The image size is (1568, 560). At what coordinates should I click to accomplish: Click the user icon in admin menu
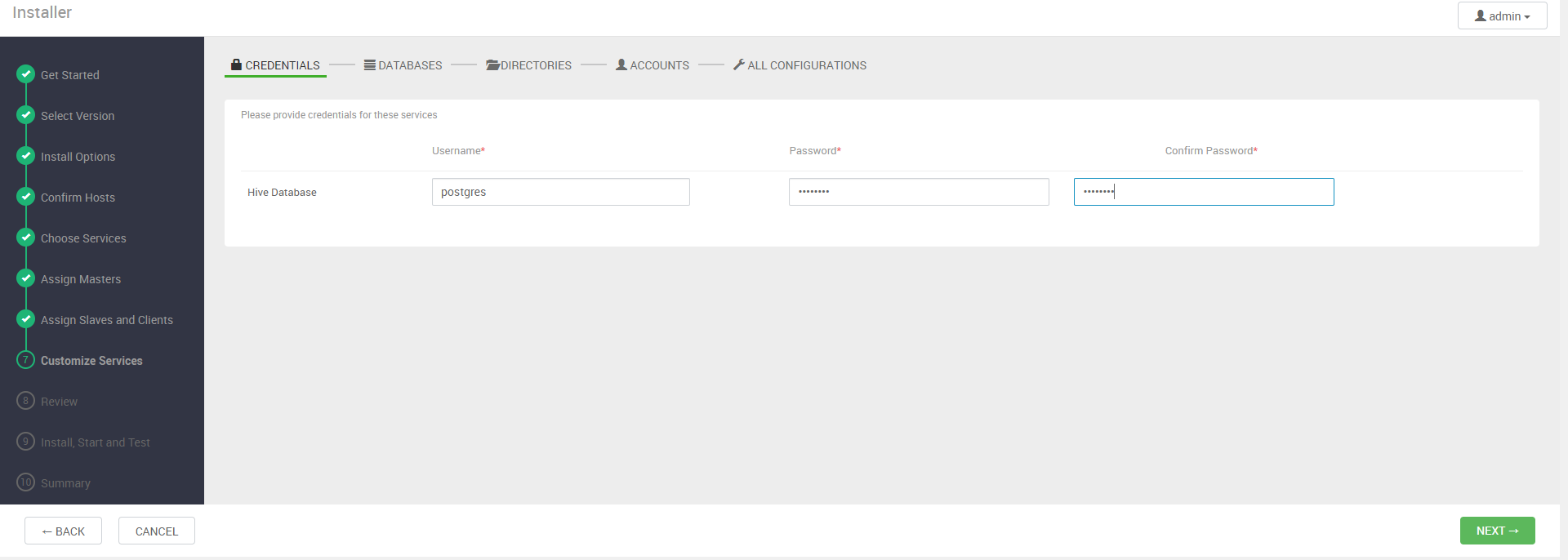click(x=1480, y=16)
